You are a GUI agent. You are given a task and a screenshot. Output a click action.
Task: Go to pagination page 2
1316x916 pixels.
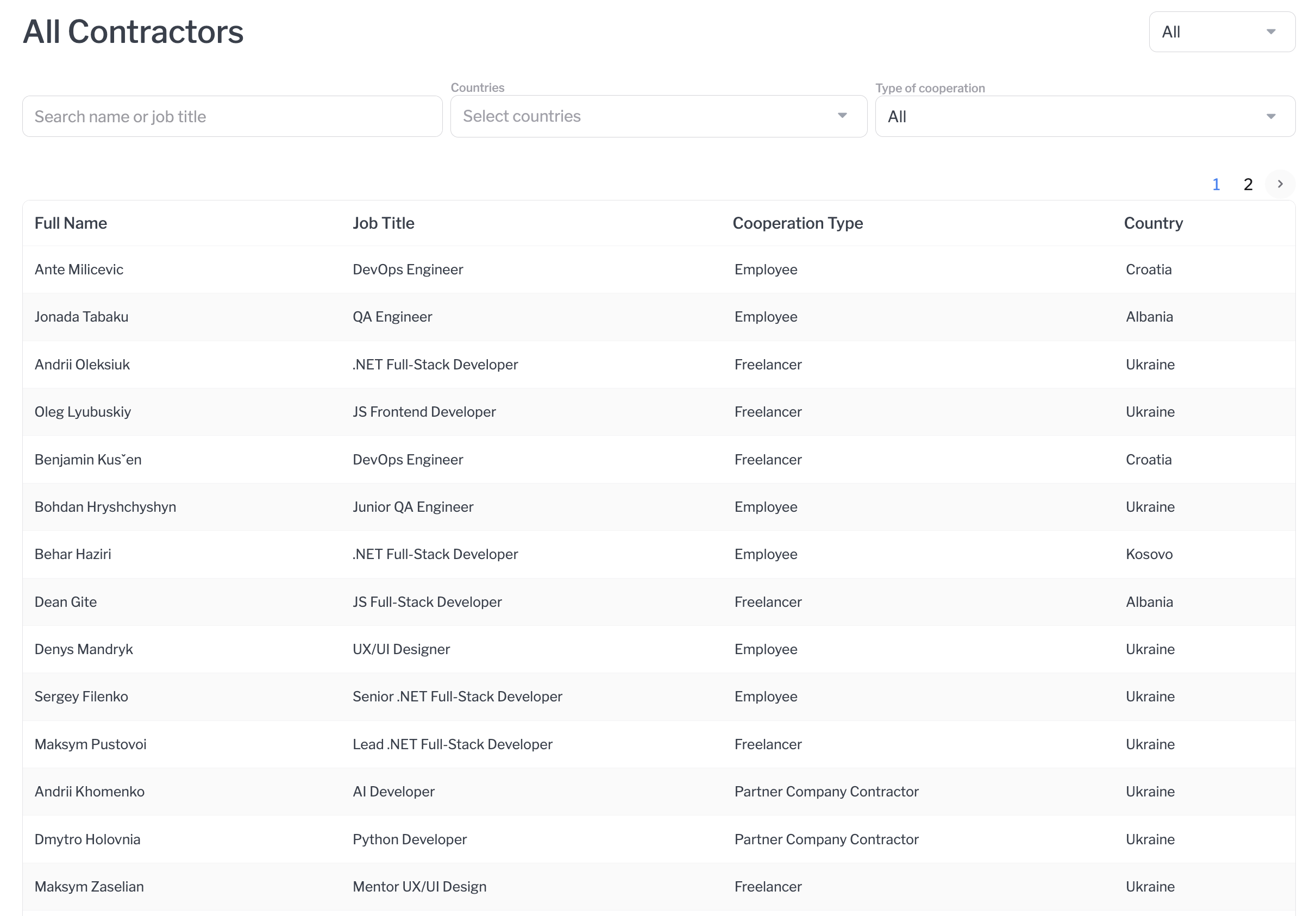tap(1248, 185)
